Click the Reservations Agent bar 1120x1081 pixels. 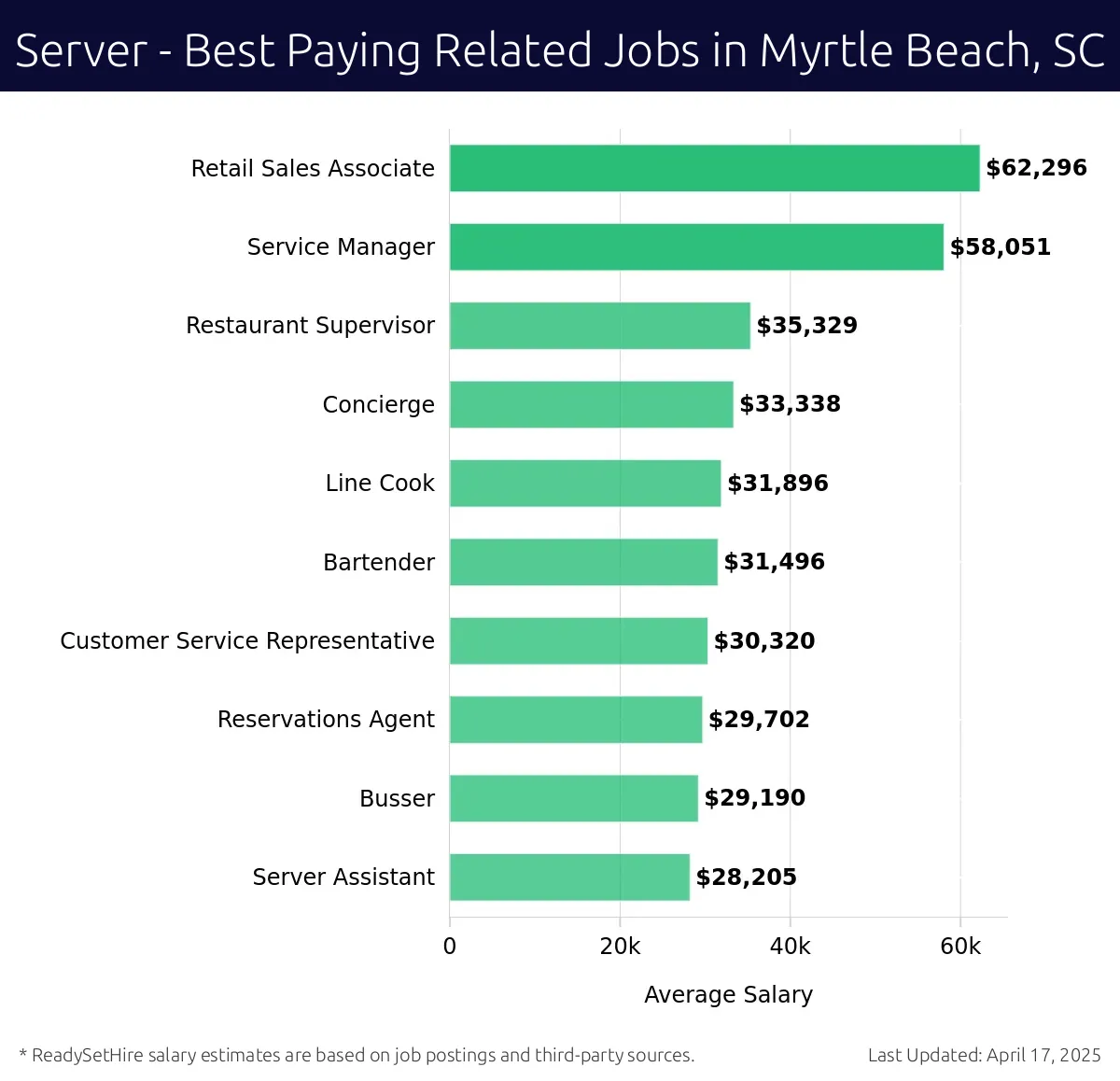576,719
